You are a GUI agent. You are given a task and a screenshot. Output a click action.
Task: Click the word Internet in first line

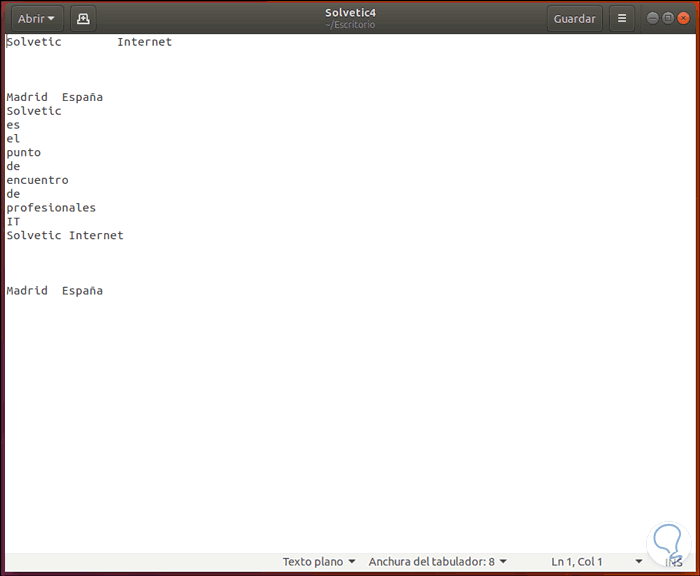click(144, 42)
